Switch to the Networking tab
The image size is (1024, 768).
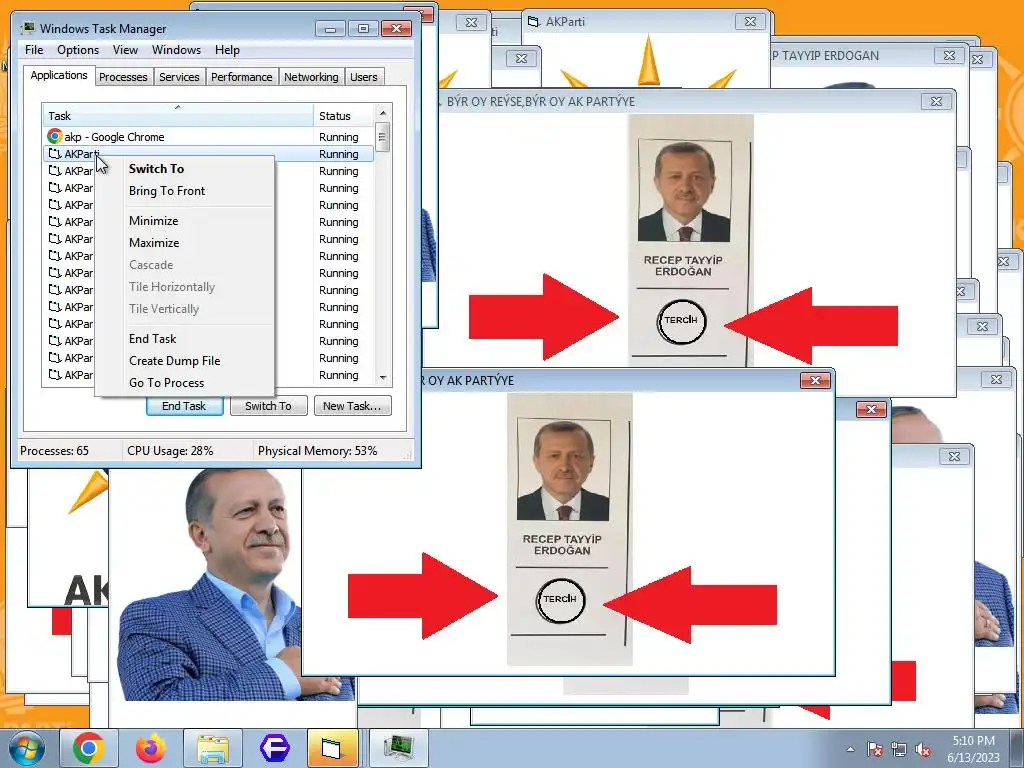coord(311,77)
